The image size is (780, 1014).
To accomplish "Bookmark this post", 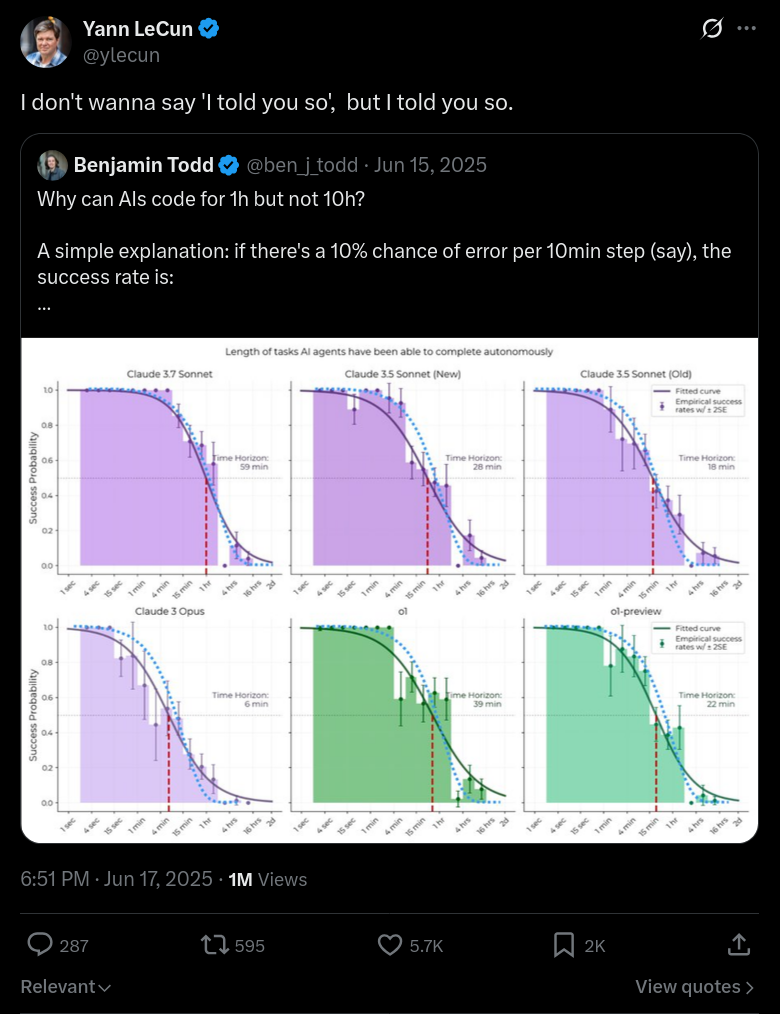I will pyautogui.click(x=564, y=945).
